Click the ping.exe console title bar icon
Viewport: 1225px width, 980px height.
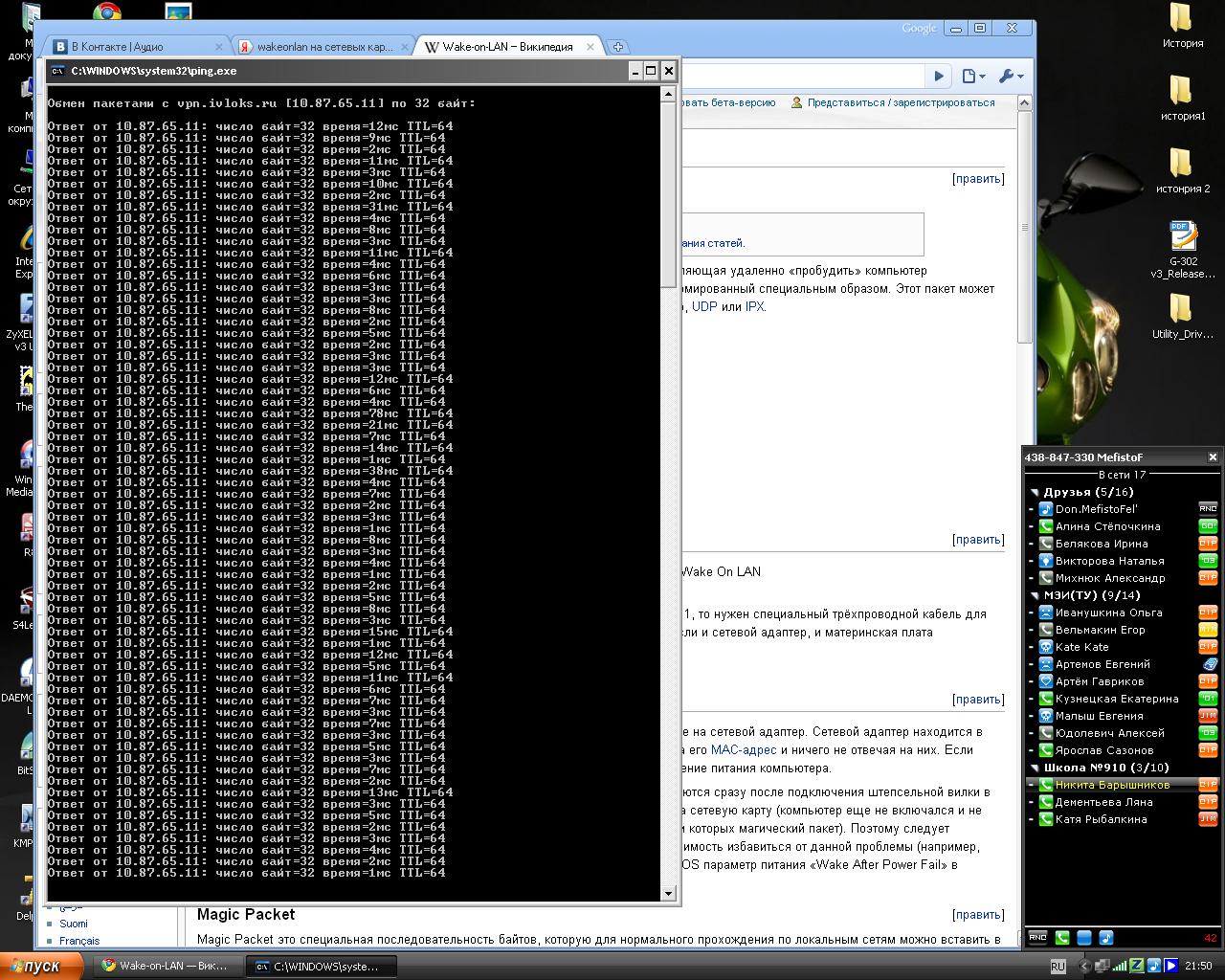(x=58, y=71)
